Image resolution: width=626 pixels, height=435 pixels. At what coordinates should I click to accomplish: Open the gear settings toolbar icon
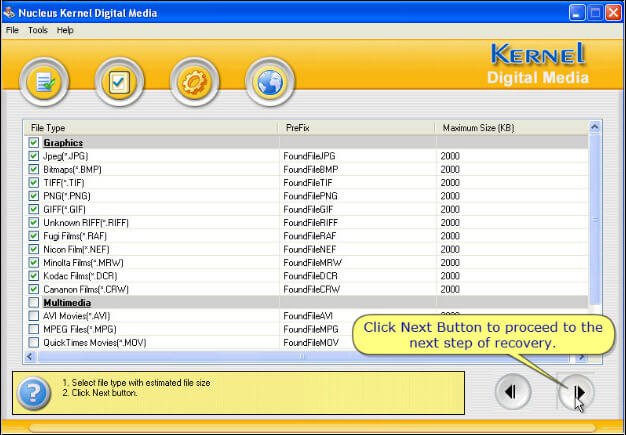(194, 82)
